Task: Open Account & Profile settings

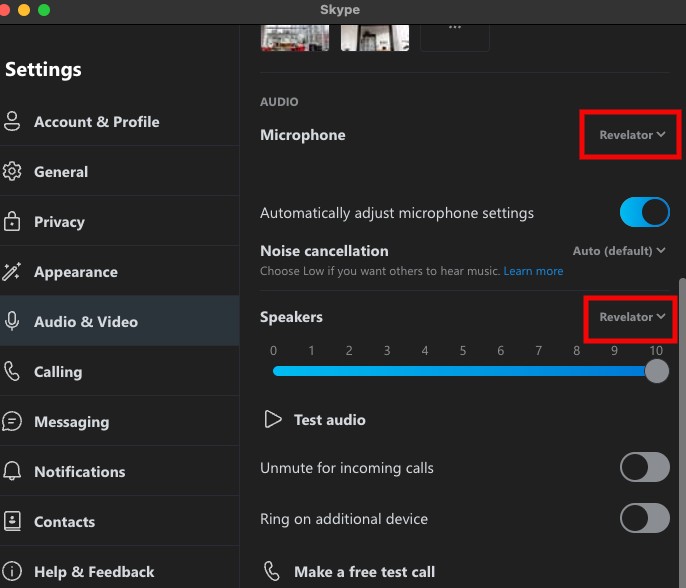Action: [119, 121]
